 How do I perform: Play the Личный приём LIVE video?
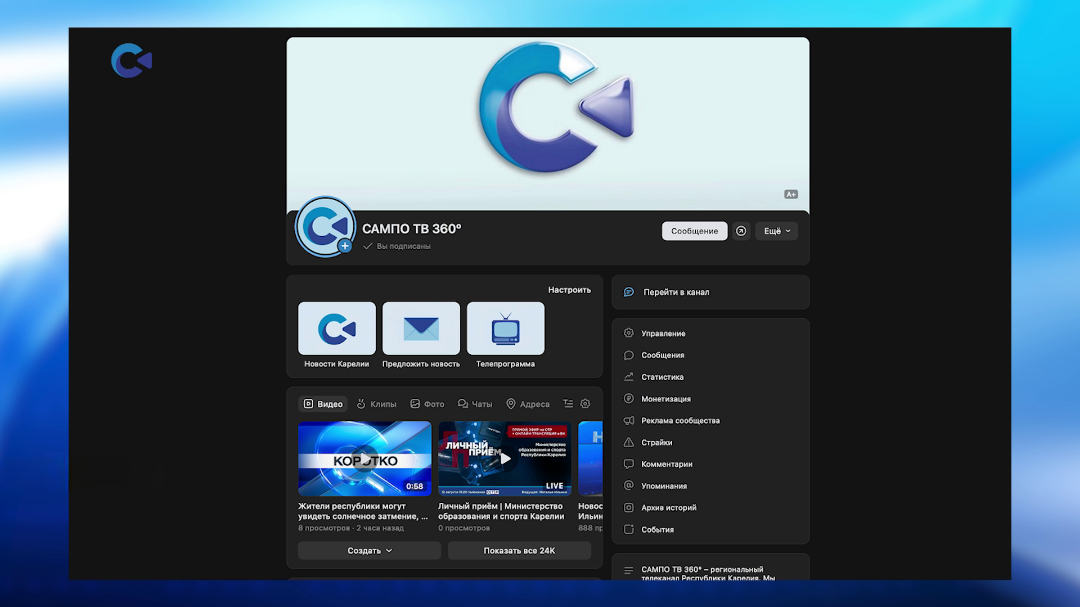coord(504,459)
